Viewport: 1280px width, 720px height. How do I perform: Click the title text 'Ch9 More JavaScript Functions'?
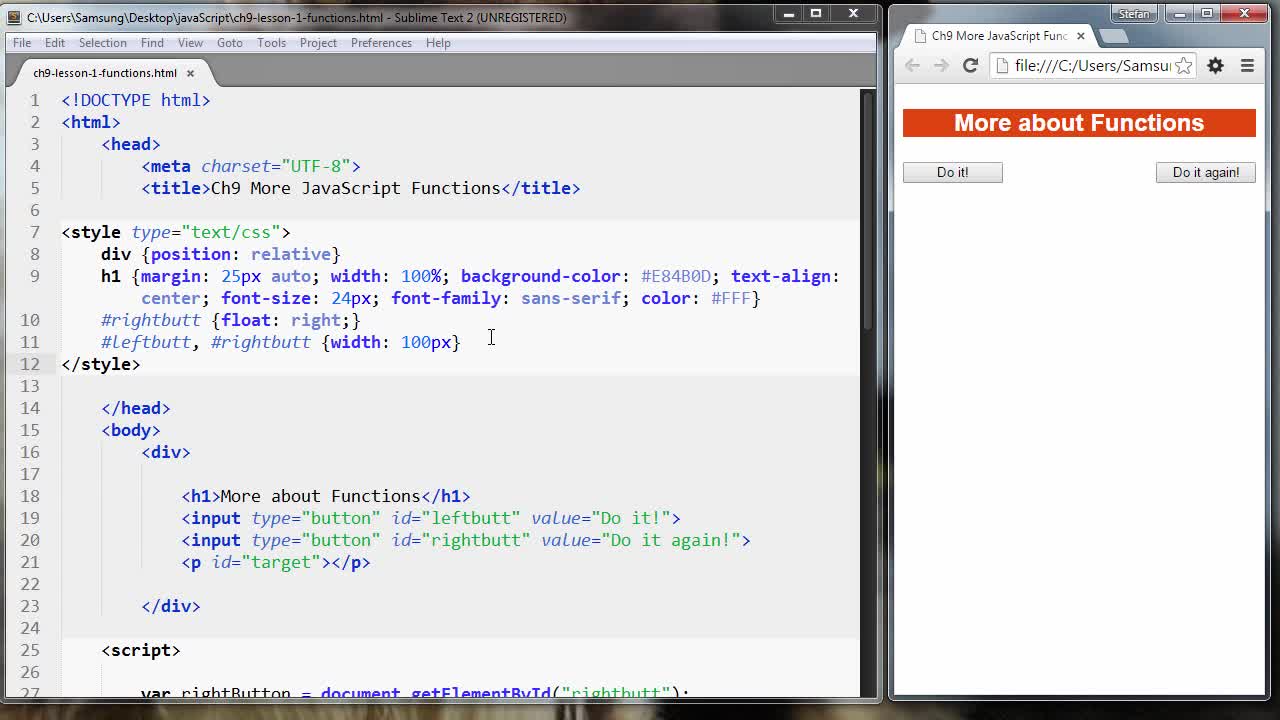coord(356,188)
